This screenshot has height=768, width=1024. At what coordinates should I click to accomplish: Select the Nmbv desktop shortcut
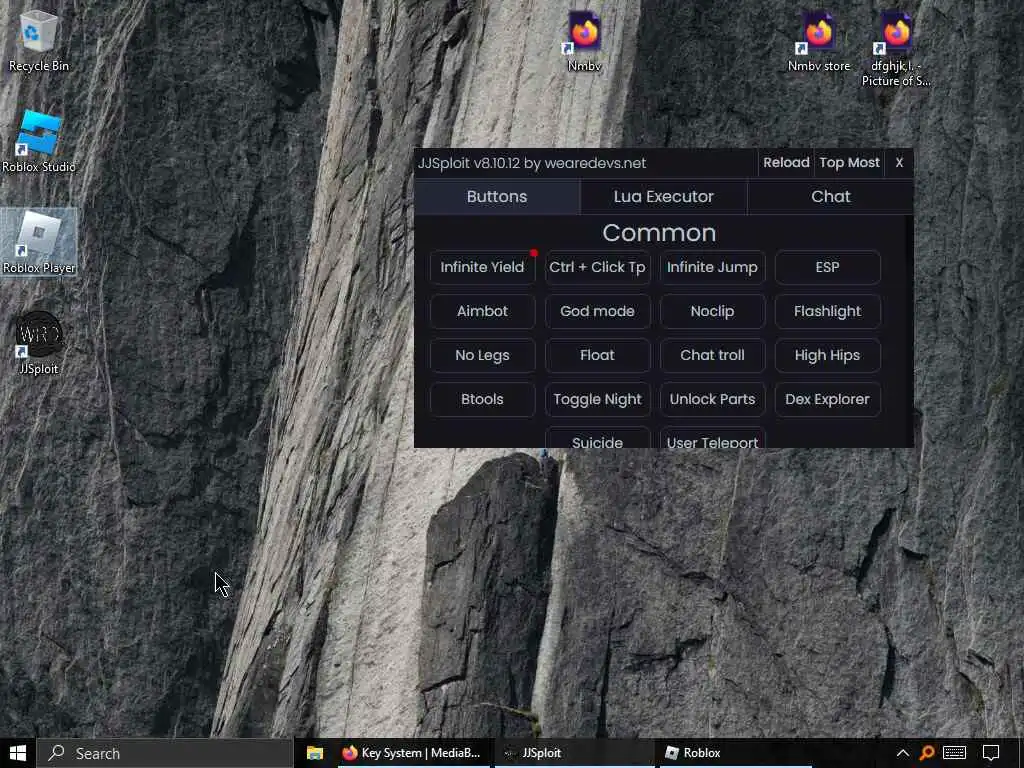point(584,40)
